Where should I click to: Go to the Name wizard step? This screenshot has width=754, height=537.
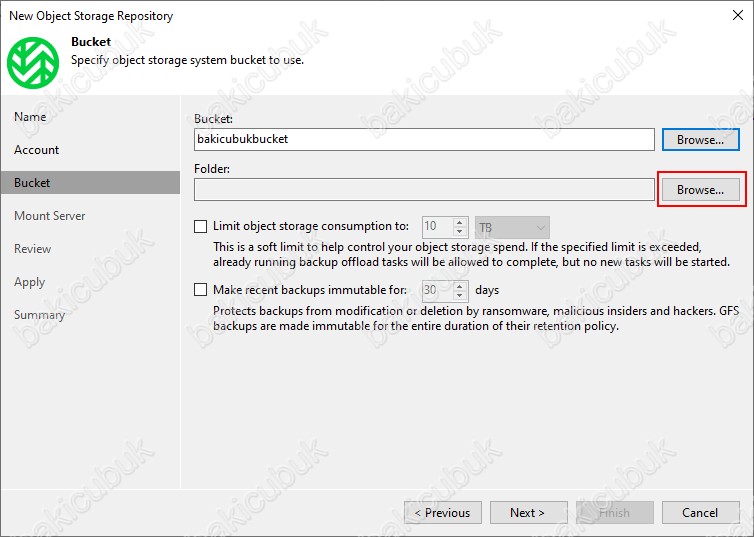30,117
